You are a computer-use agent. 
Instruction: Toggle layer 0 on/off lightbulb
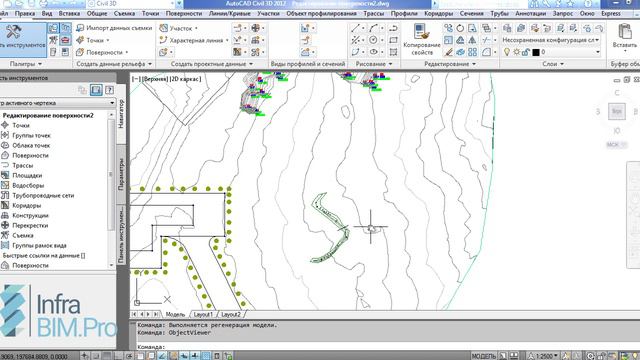point(507,52)
